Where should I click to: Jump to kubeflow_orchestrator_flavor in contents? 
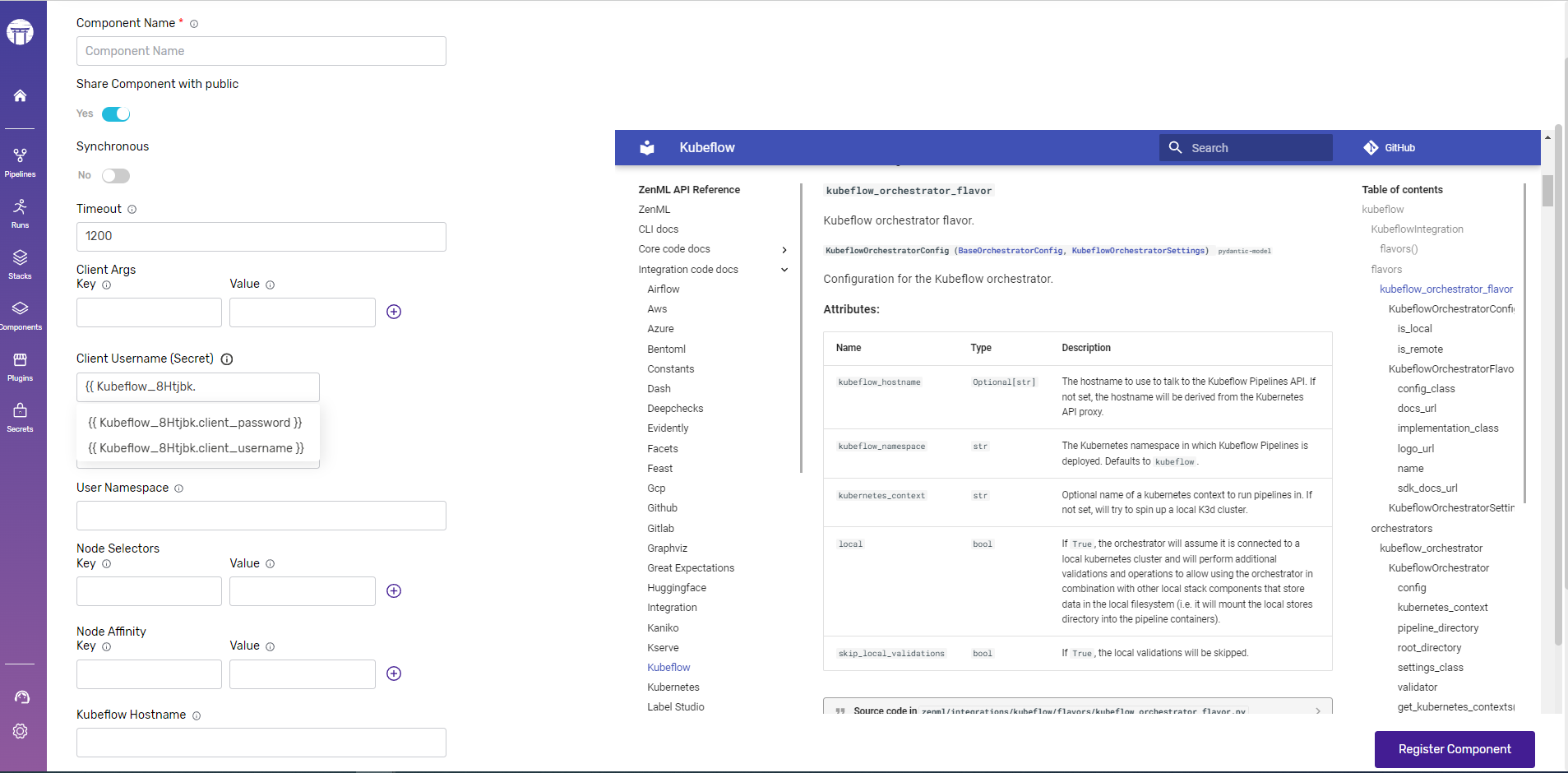click(x=1445, y=289)
